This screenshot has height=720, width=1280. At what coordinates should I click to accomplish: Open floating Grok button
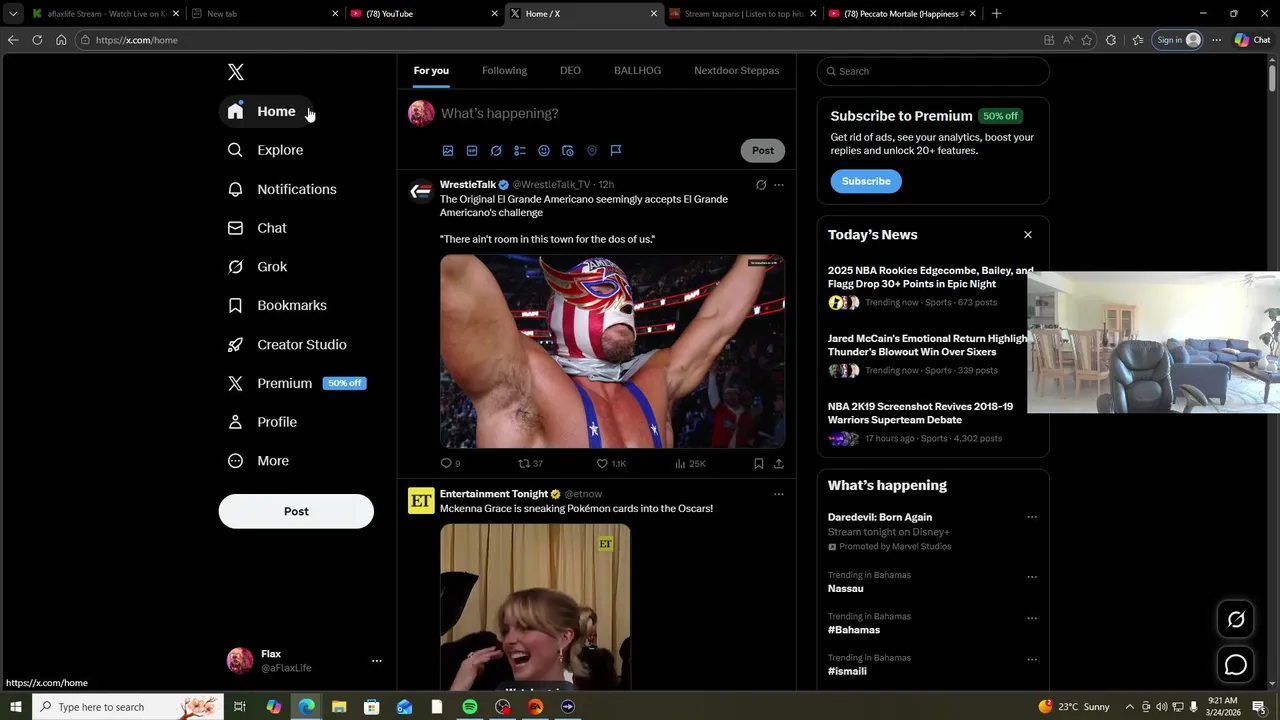[x=1236, y=620]
